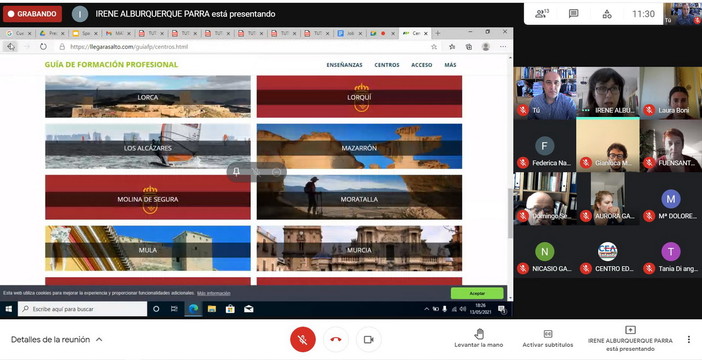Unmute microphone with red mic button
This screenshot has width=702, height=360.
pos(303,339)
